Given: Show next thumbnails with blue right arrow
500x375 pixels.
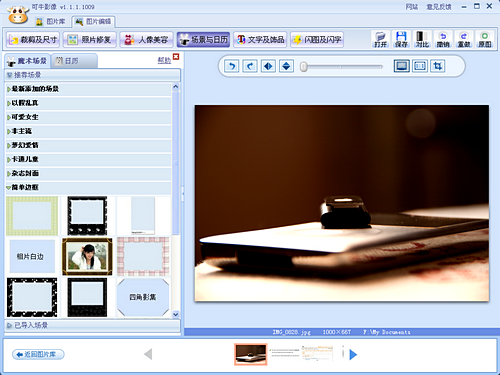Looking at the screenshot, I should point(353,354).
